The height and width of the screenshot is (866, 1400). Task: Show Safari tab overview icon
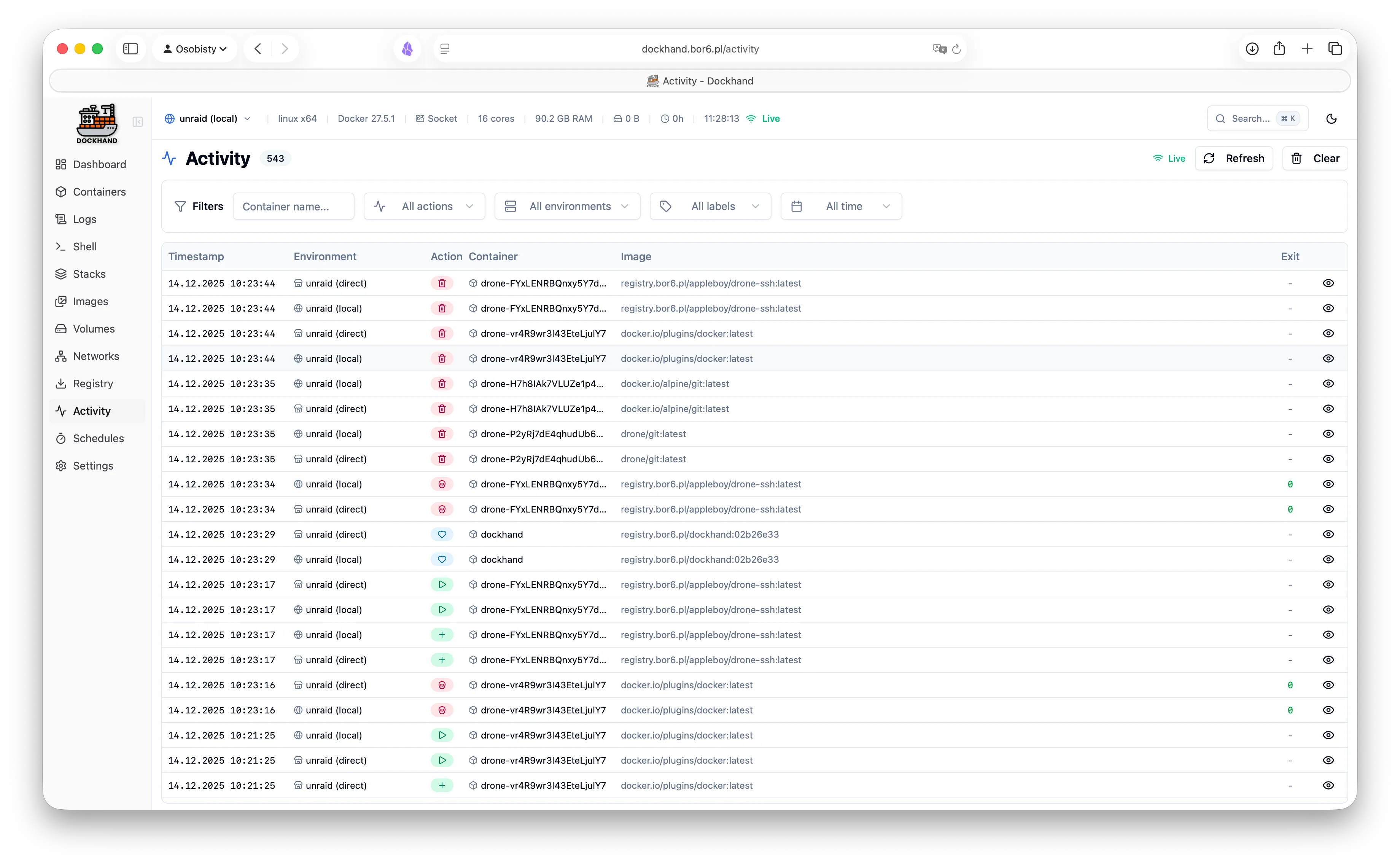[x=1335, y=49]
